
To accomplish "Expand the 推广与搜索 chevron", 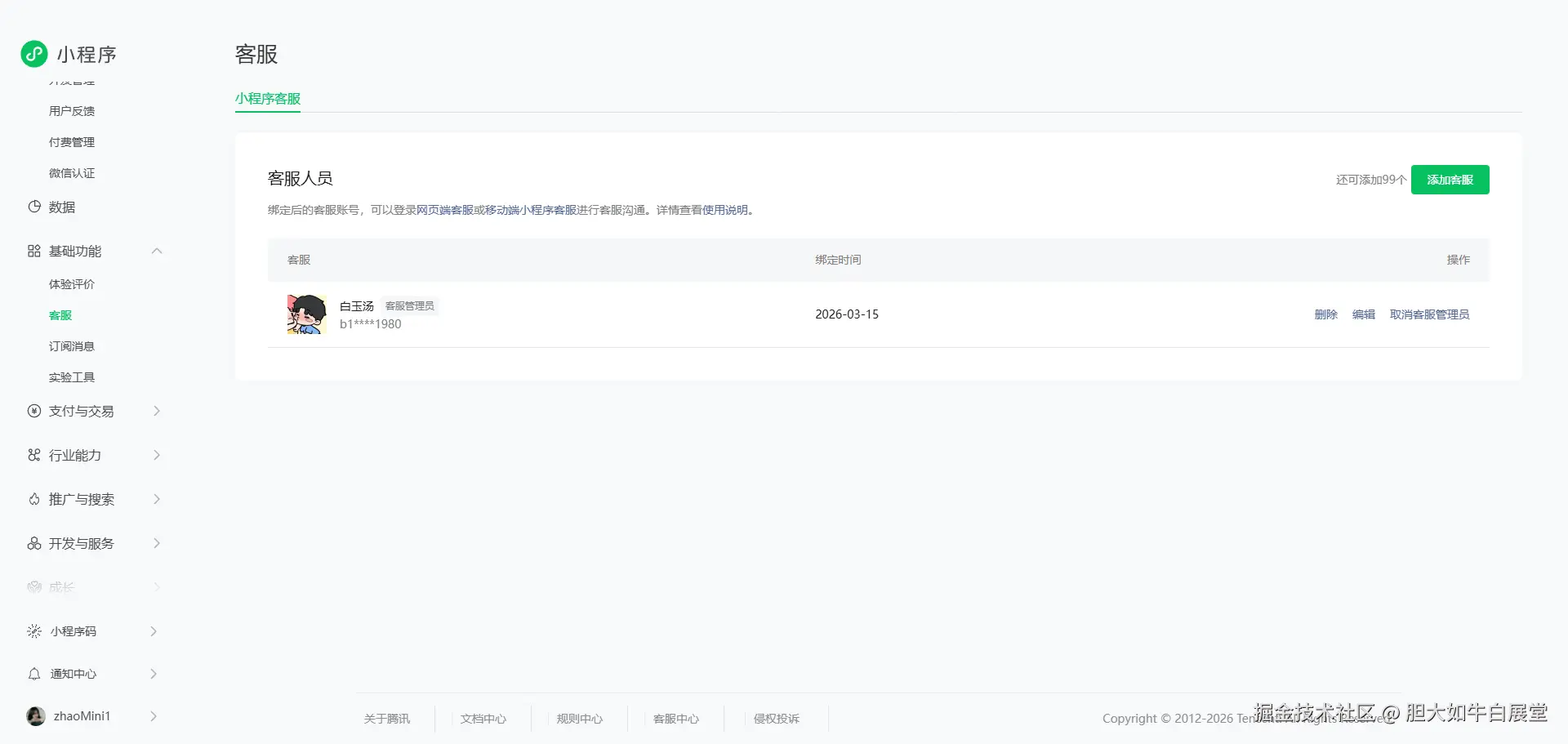I will click(x=157, y=499).
